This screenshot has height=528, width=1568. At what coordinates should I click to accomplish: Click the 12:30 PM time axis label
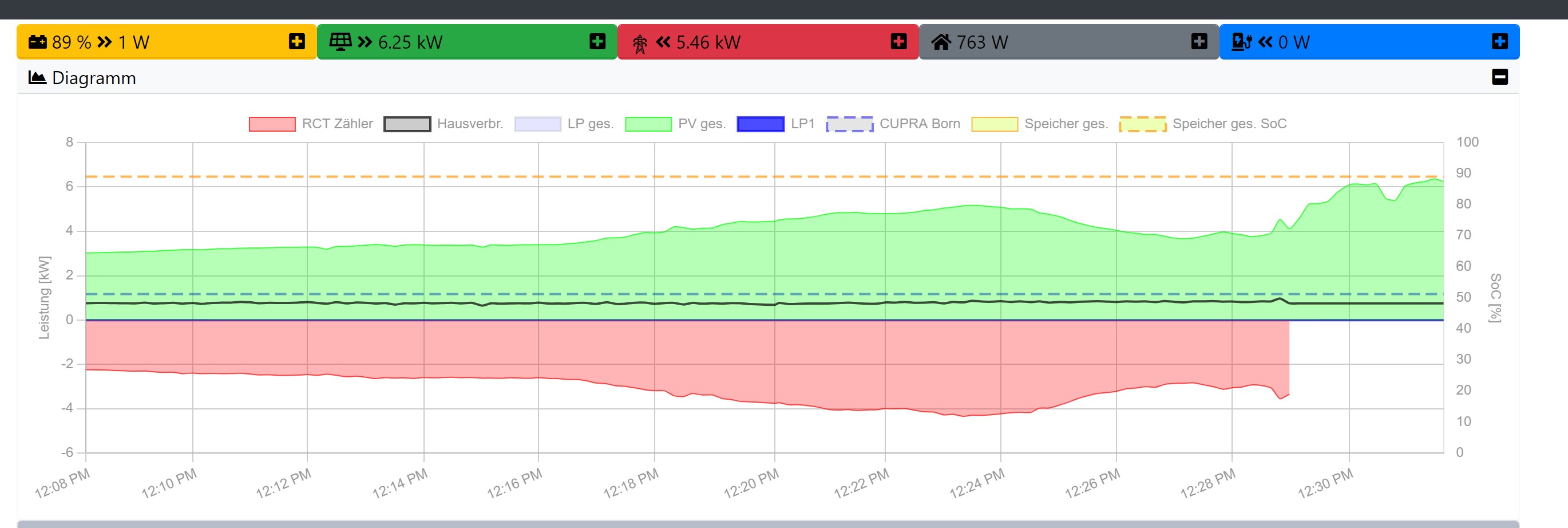[1325, 483]
